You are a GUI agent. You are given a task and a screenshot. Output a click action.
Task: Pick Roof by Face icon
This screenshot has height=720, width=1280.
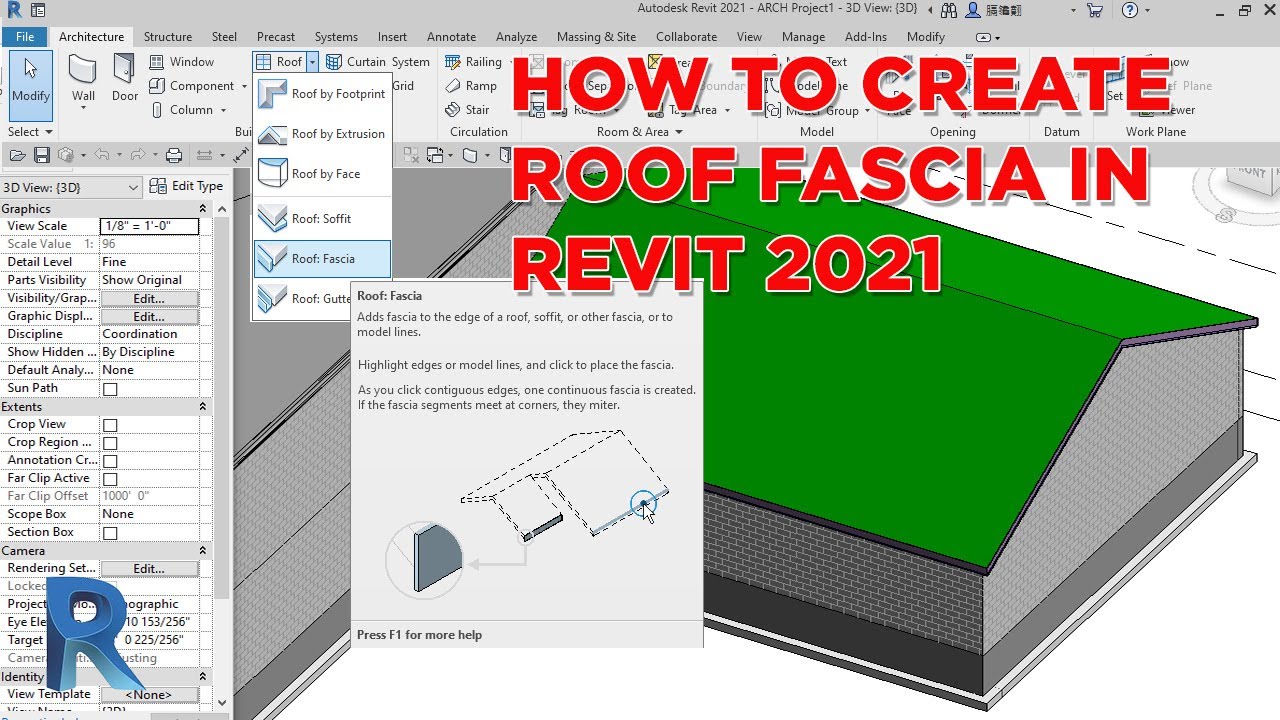click(272, 174)
